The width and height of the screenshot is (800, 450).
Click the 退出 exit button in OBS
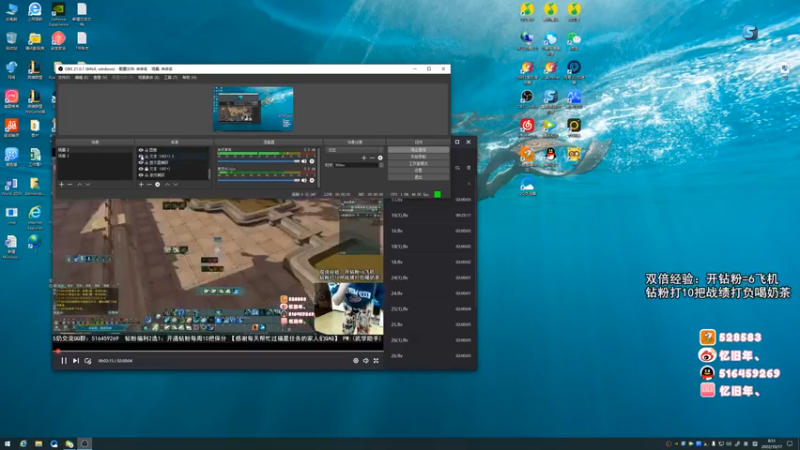(x=418, y=177)
